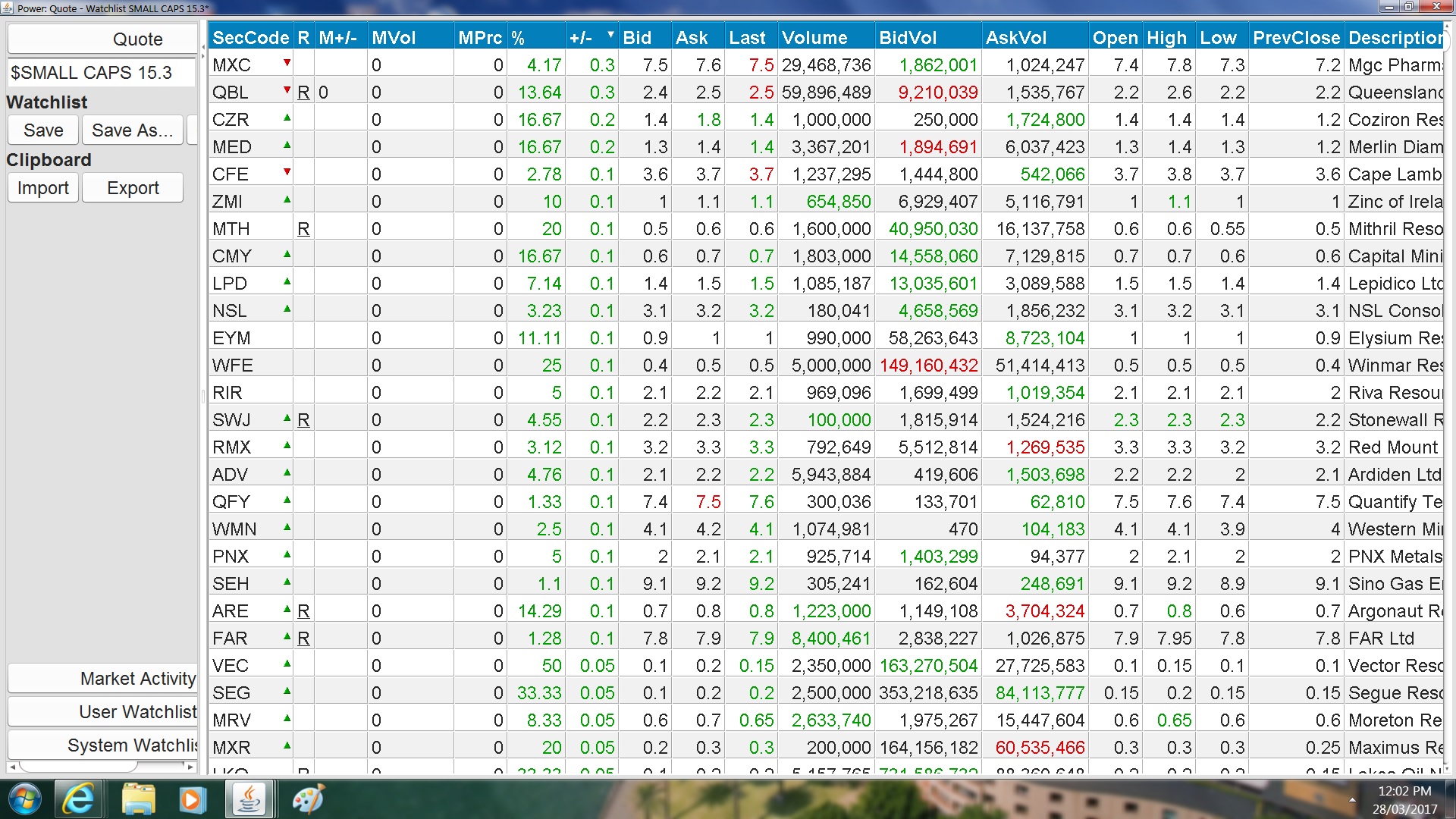Click SEG percentage 33.33 cell
The height and width of the screenshot is (819, 1456).
click(536, 692)
